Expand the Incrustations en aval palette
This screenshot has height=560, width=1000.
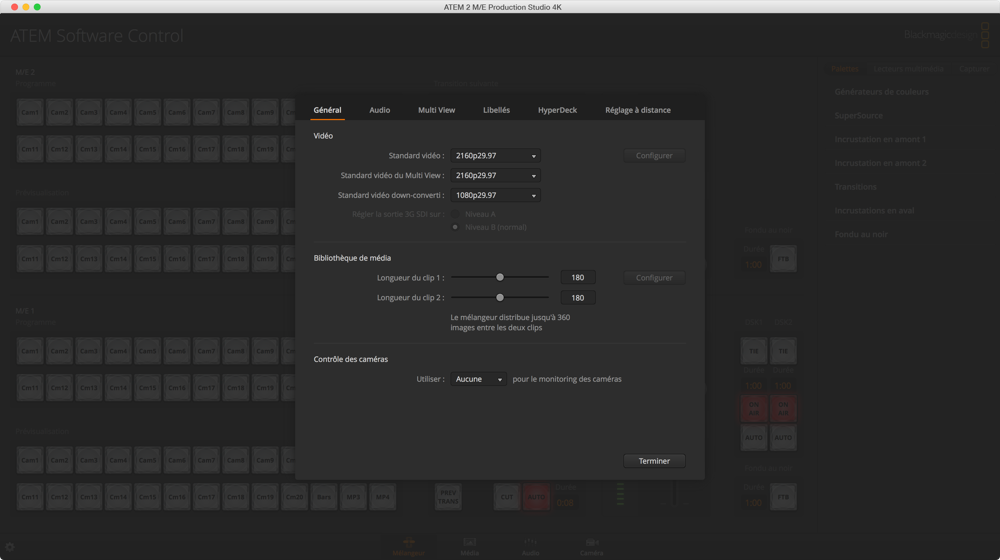[x=874, y=210]
